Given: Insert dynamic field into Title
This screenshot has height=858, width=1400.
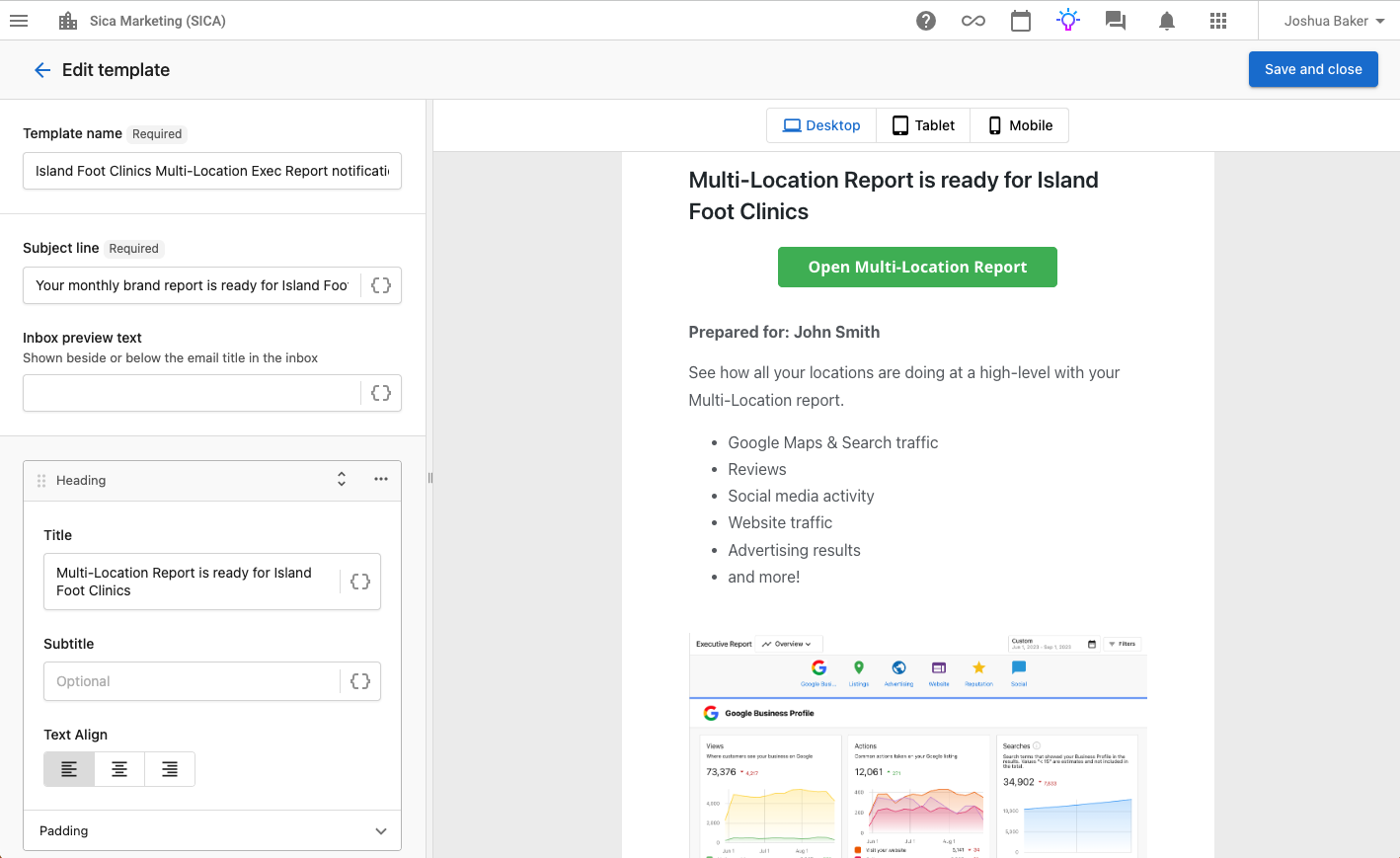Looking at the screenshot, I should [x=360, y=582].
